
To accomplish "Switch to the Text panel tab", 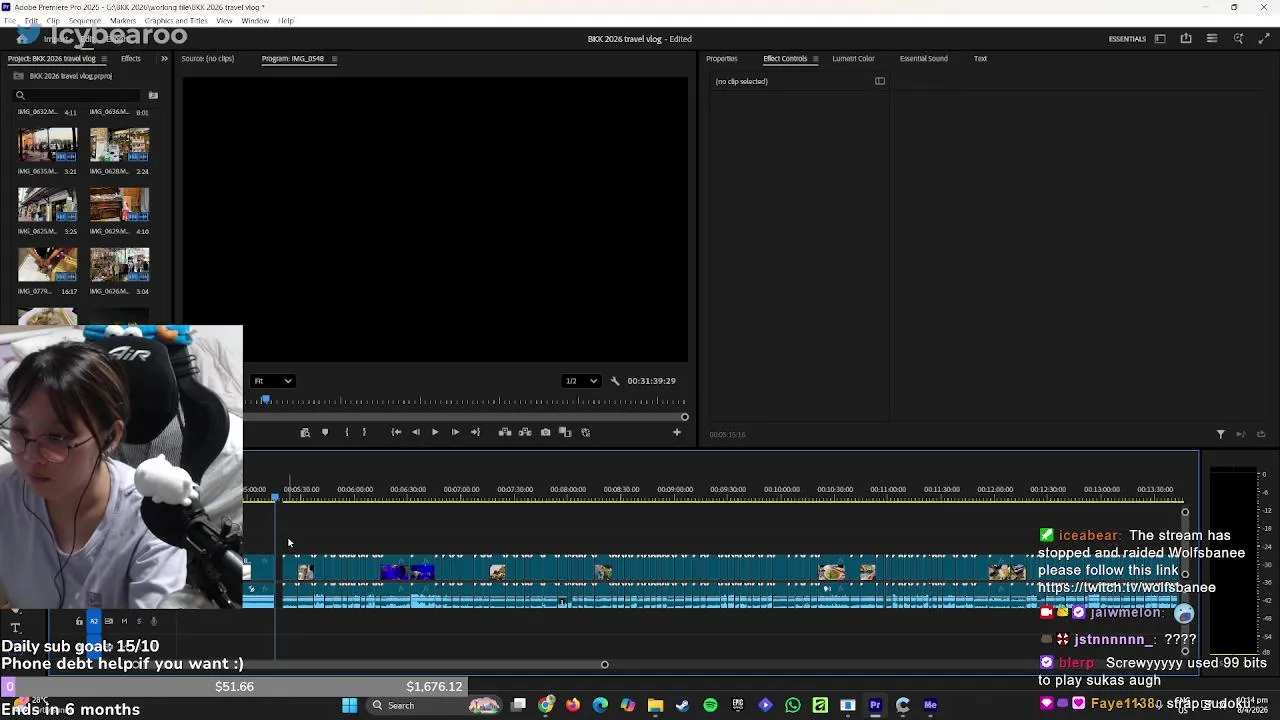I will (x=980, y=59).
